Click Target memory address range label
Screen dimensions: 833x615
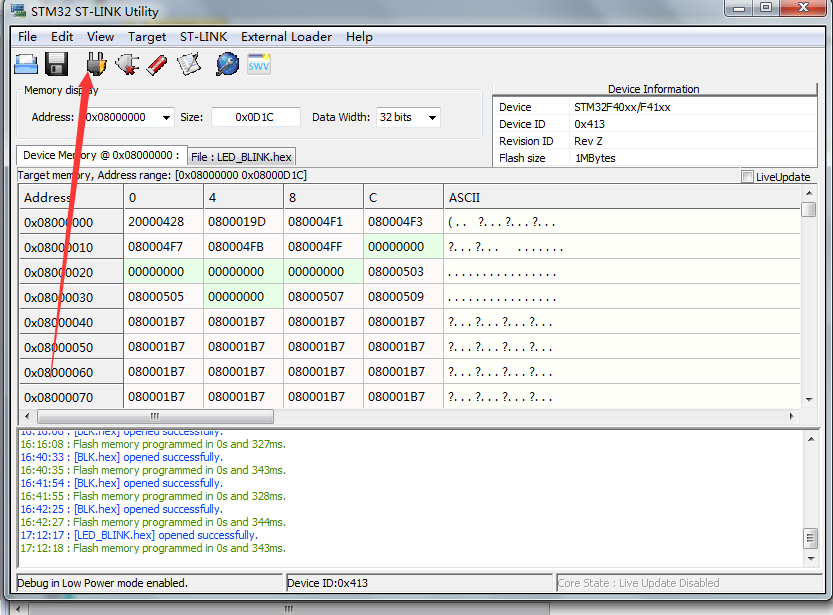[162, 175]
